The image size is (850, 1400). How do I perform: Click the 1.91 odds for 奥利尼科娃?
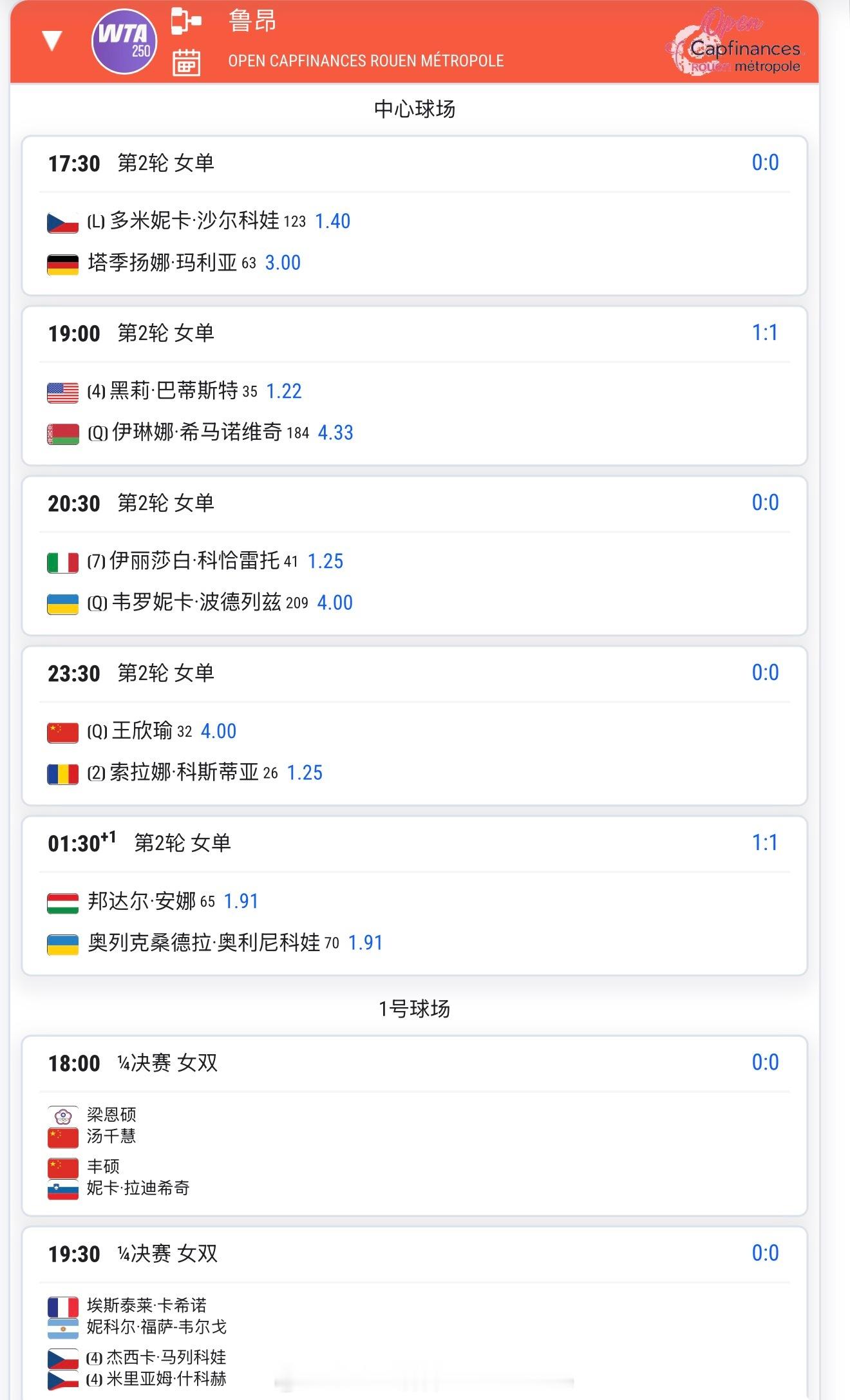pos(365,943)
